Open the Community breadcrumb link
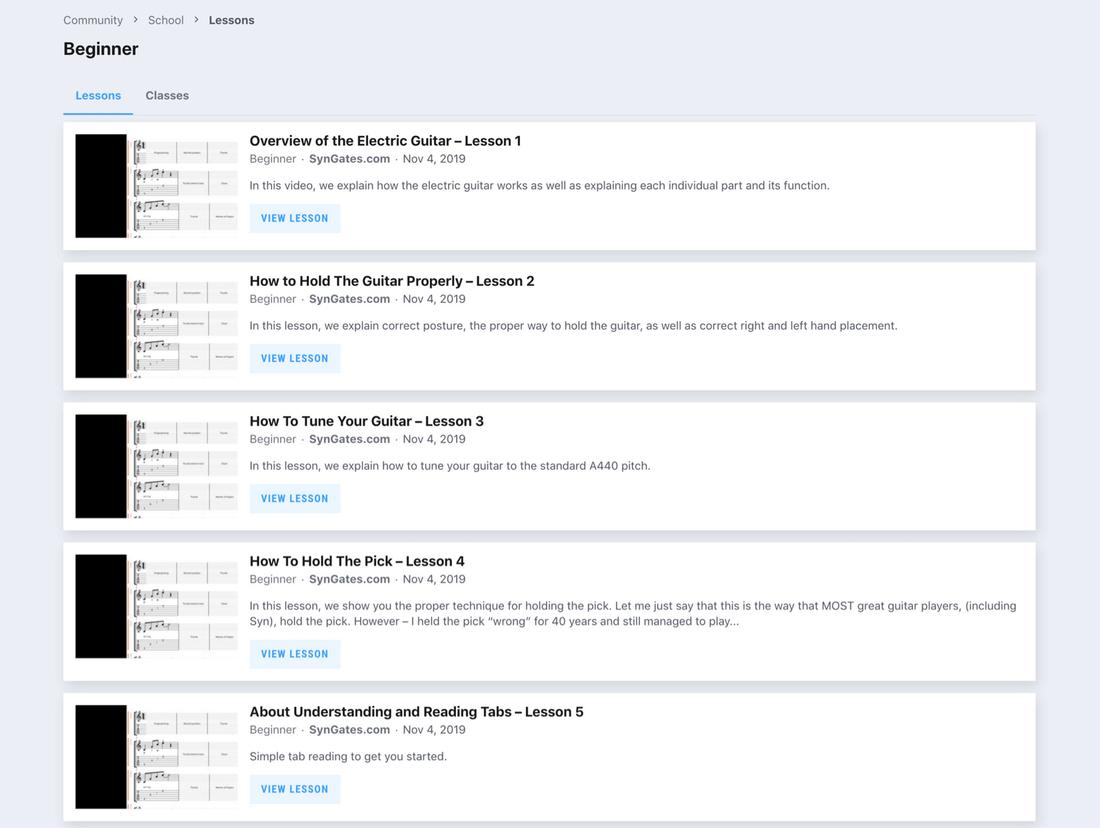 (92, 19)
